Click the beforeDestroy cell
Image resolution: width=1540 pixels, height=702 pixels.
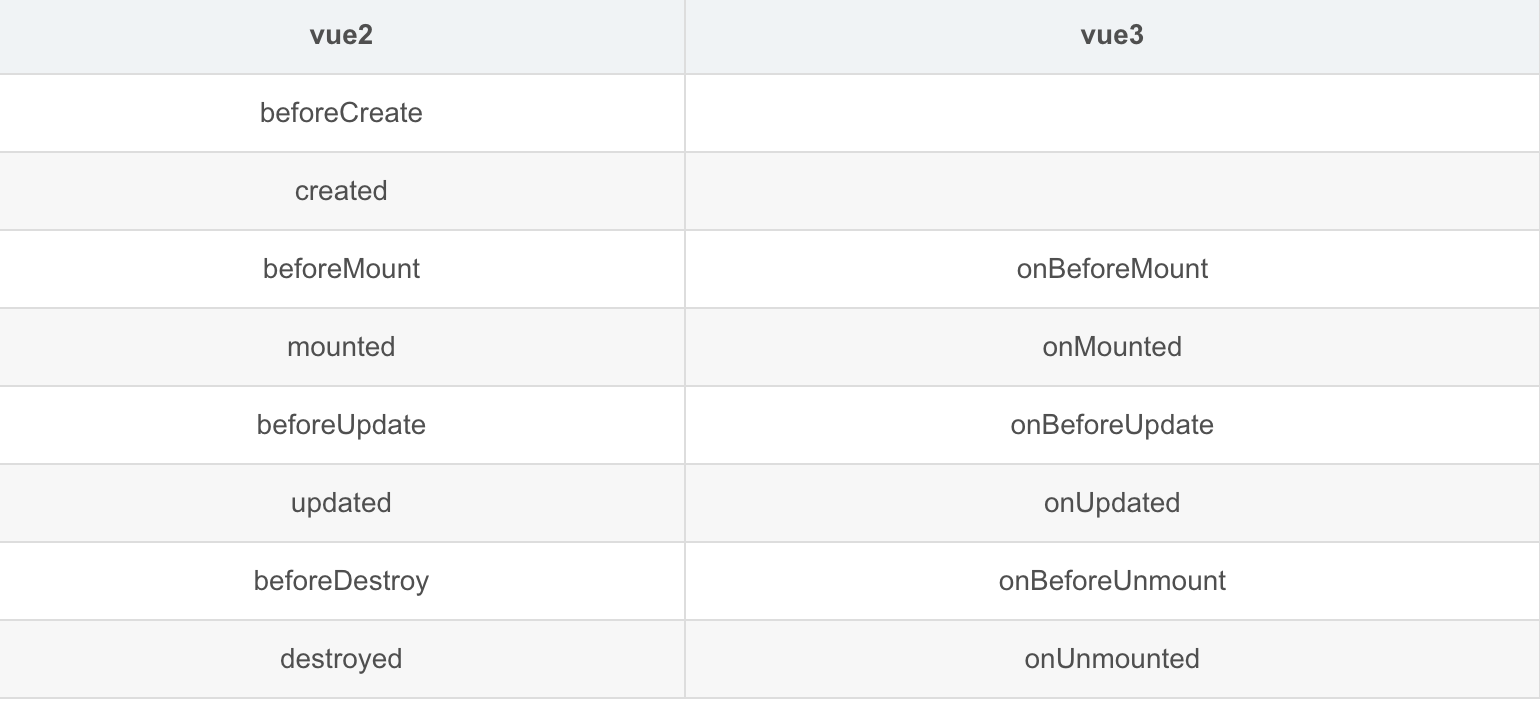pos(341,581)
